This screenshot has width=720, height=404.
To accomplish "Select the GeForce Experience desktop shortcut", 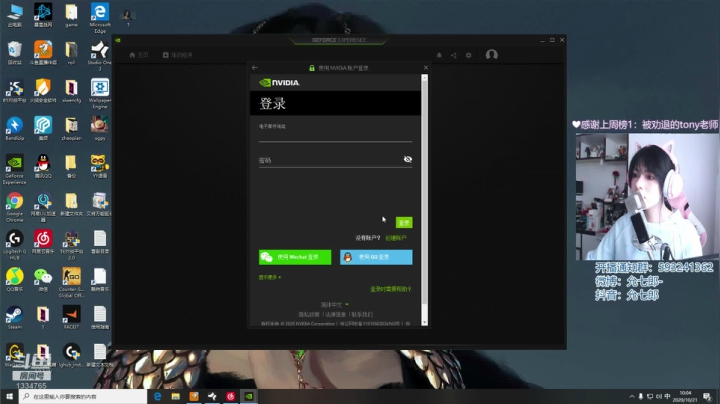I will coord(15,169).
